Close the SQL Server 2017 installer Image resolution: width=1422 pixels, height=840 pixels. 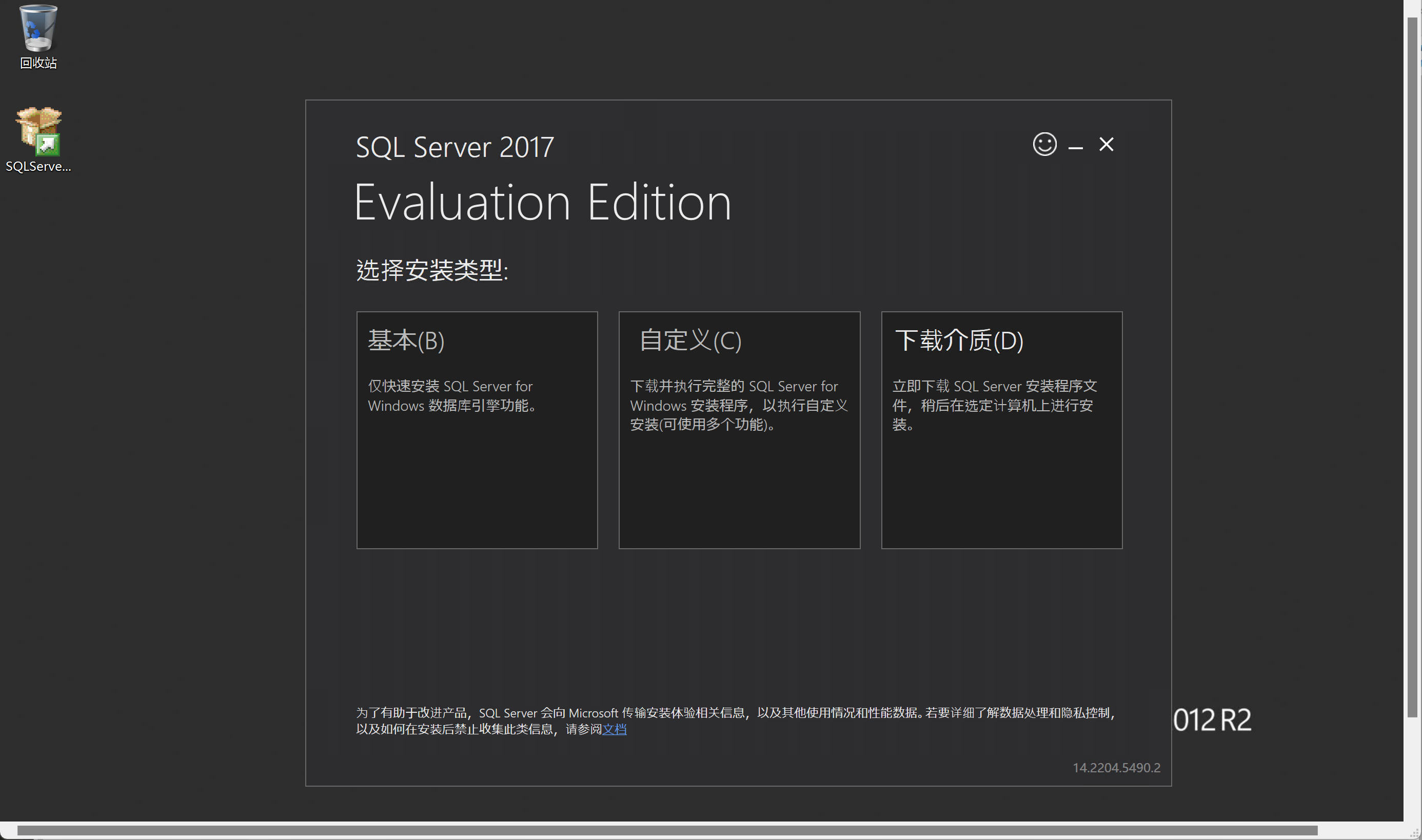(x=1106, y=144)
